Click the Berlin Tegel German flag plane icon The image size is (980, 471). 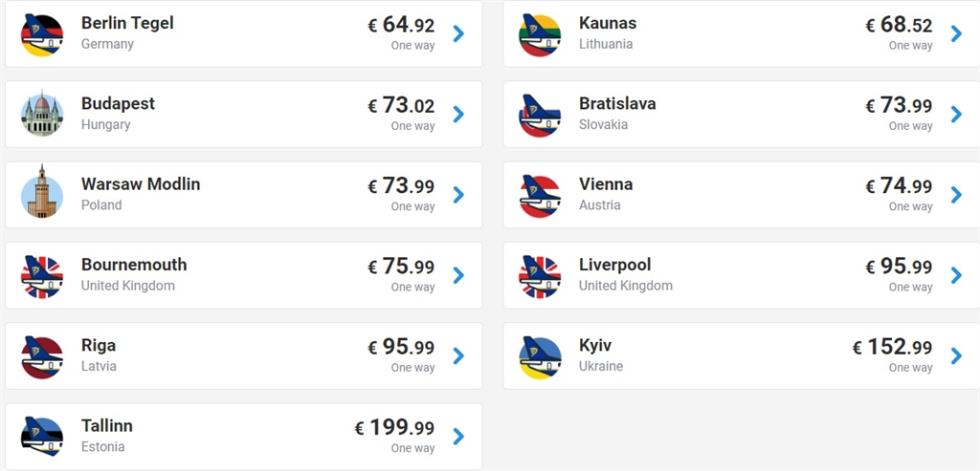42,35
